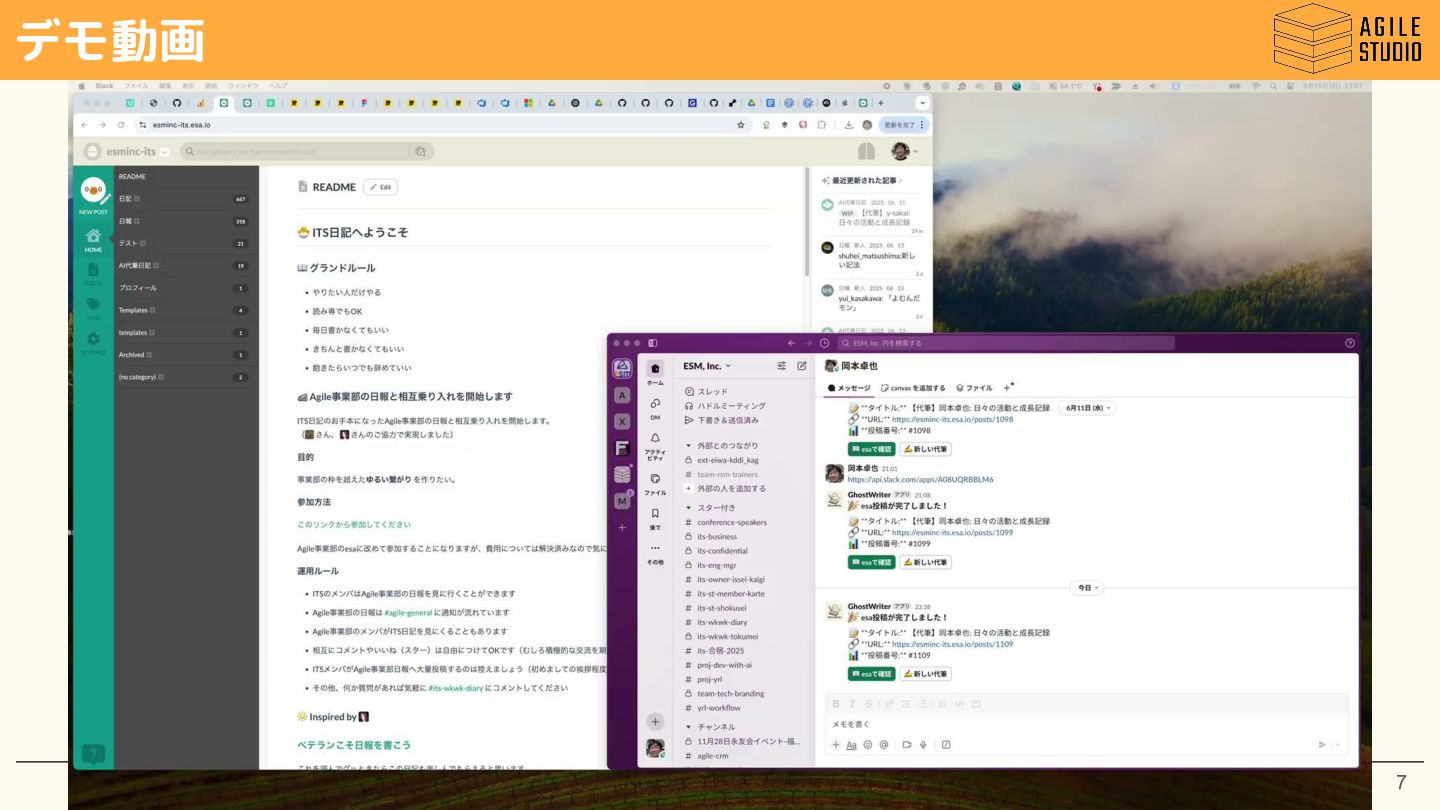Collapse the 外部とのつながり section
1440x810 pixels.
click(x=688, y=445)
